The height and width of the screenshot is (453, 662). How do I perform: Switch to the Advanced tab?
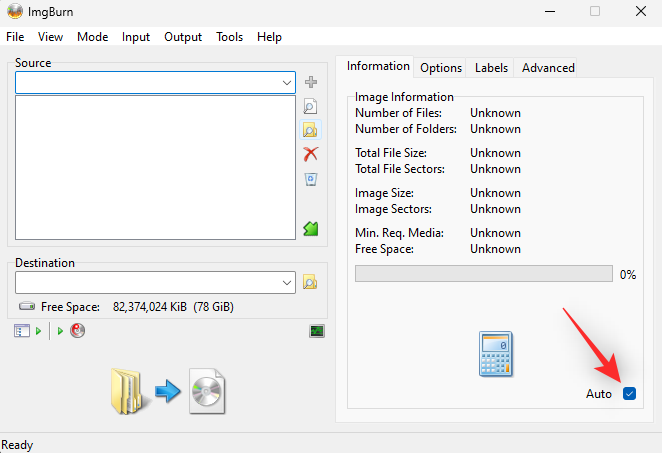[548, 68]
